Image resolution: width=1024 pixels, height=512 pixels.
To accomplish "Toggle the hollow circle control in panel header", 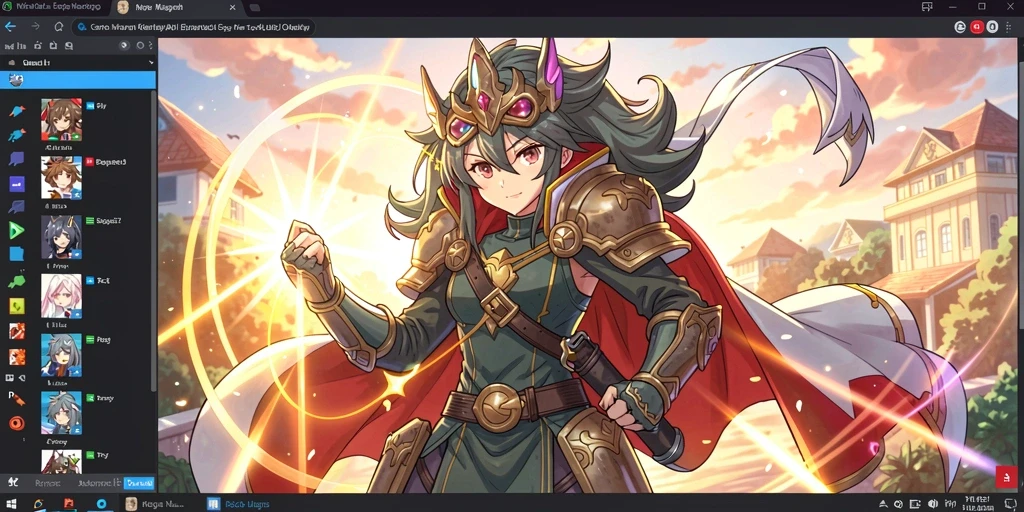I will tap(140, 46).
